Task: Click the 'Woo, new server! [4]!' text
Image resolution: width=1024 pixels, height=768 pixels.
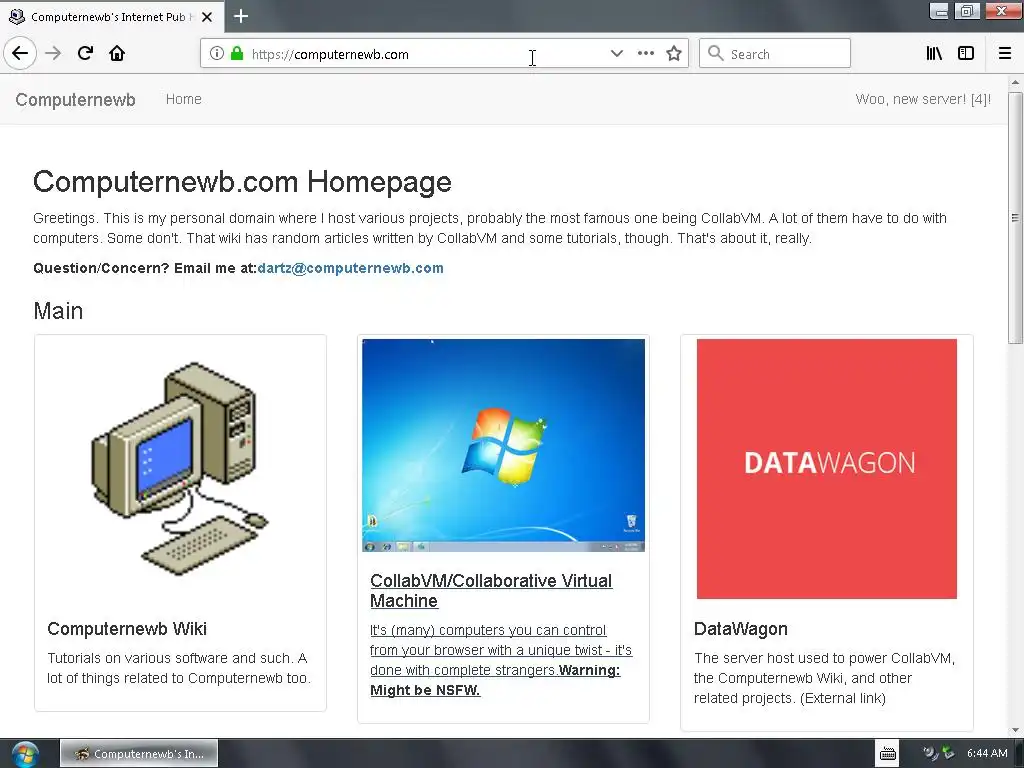Action: click(x=923, y=99)
